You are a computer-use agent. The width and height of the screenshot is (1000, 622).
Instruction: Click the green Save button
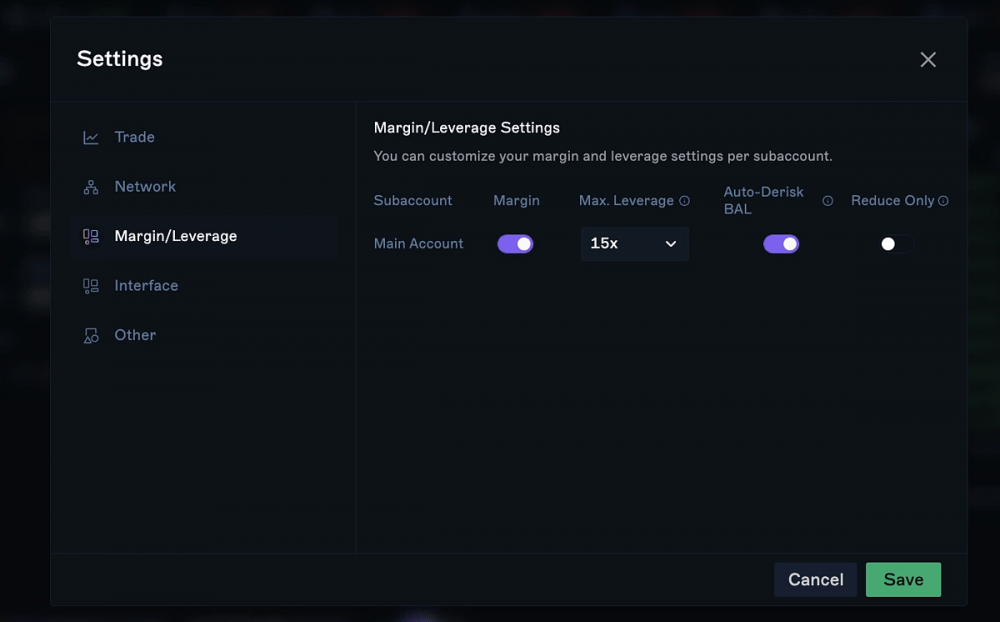pyautogui.click(x=903, y=579)
